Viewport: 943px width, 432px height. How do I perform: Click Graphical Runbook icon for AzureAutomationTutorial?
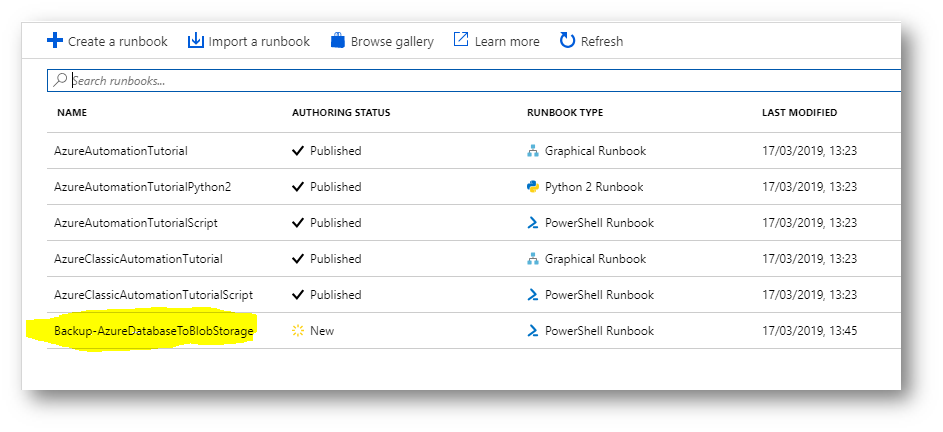(532, 151)
